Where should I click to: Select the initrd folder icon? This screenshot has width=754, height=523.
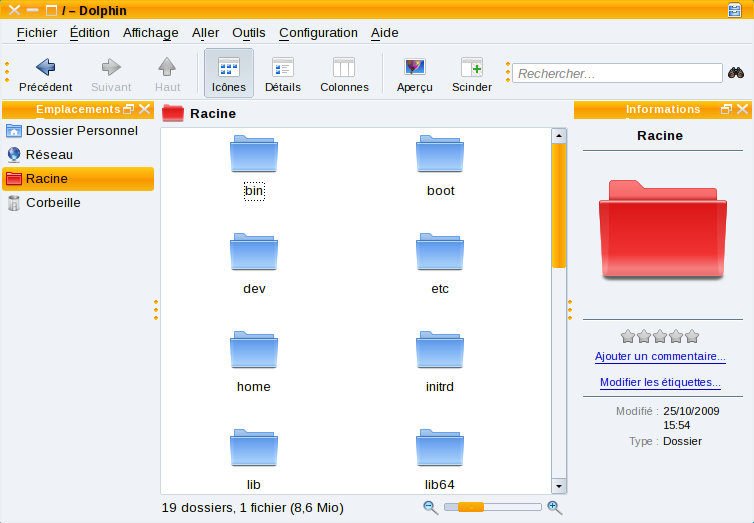[440, 350]
